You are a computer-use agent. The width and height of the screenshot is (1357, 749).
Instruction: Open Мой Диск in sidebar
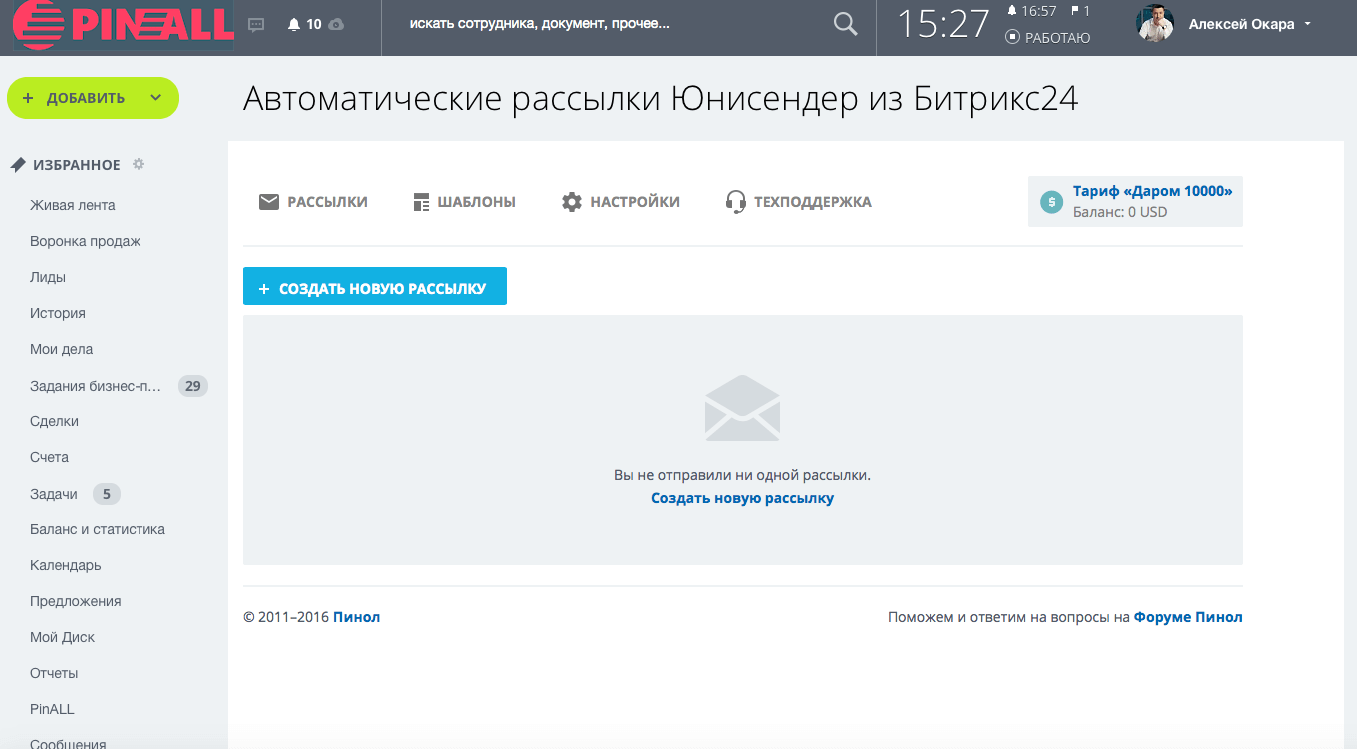[63, 637]
